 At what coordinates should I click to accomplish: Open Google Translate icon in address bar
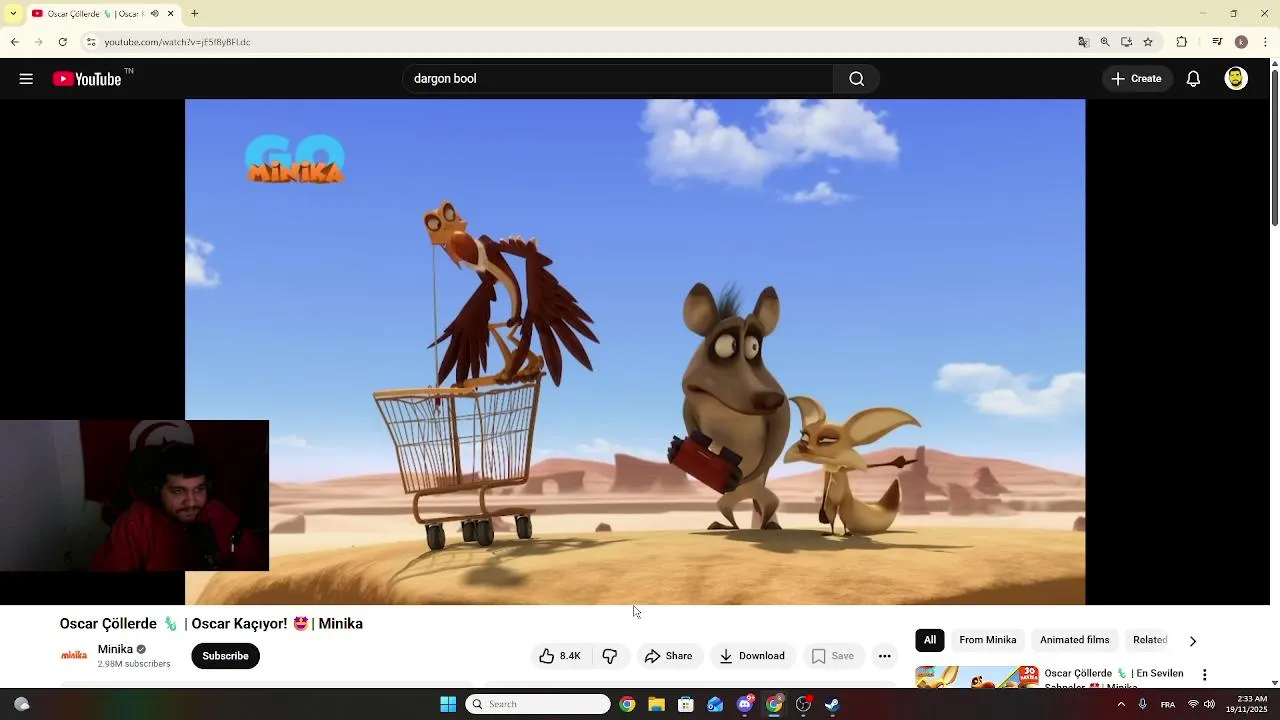(1083, 42)
